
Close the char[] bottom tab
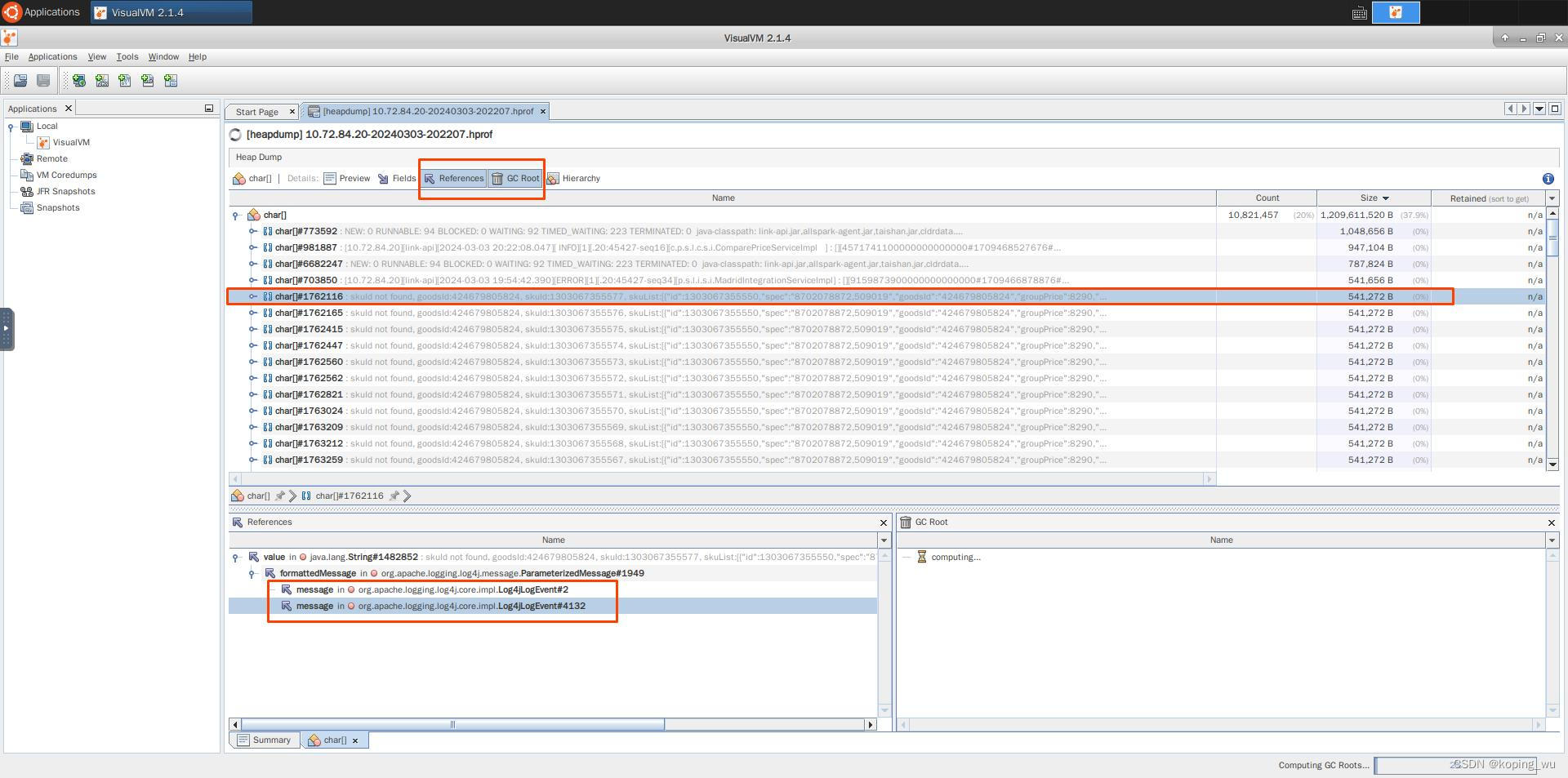[x=355, y=740]
